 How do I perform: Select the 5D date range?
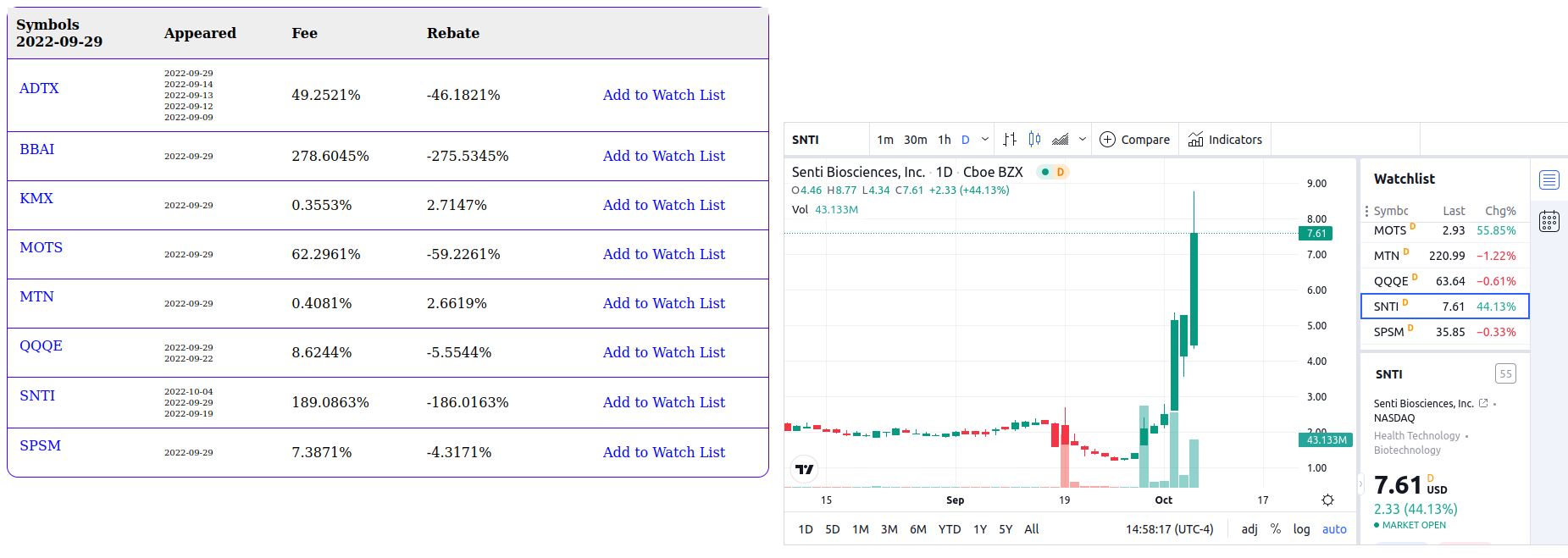click(833, 529)
